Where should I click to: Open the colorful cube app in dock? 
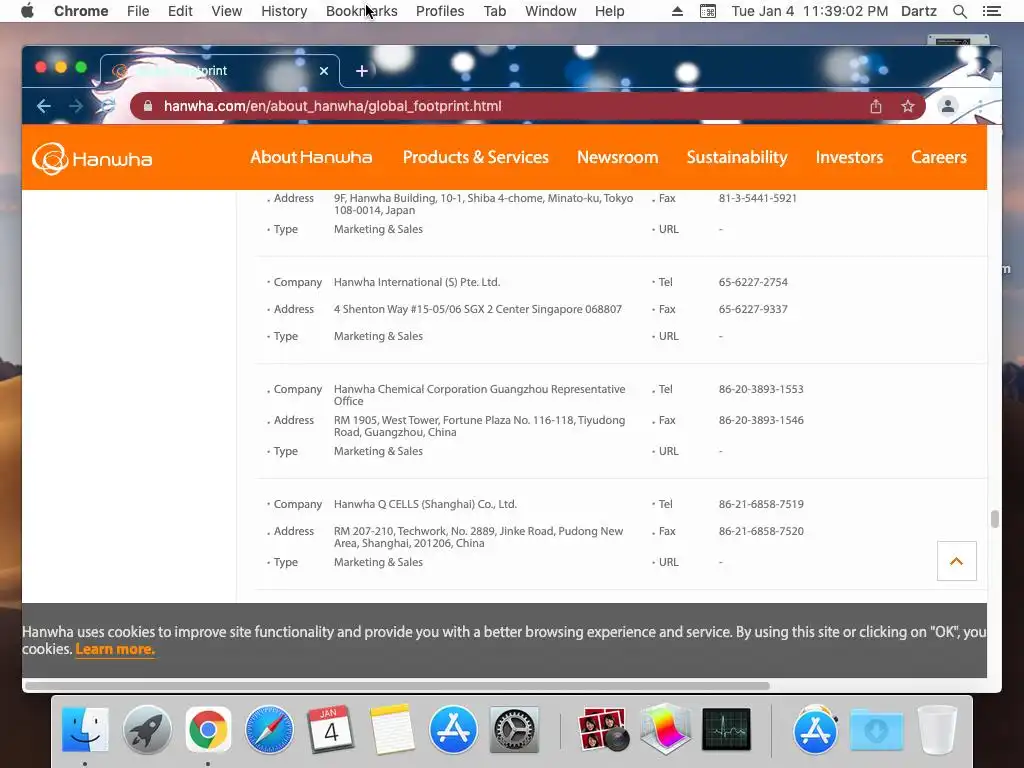pos(665,729)
